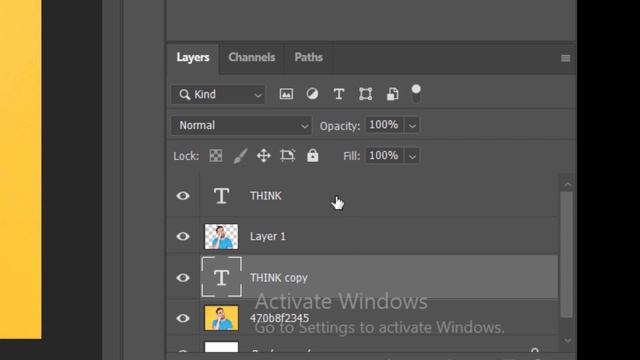This screenshot has width=640, height=360.
Task: Hide Layer 1 visibility
Action: [x=183, y=236]
